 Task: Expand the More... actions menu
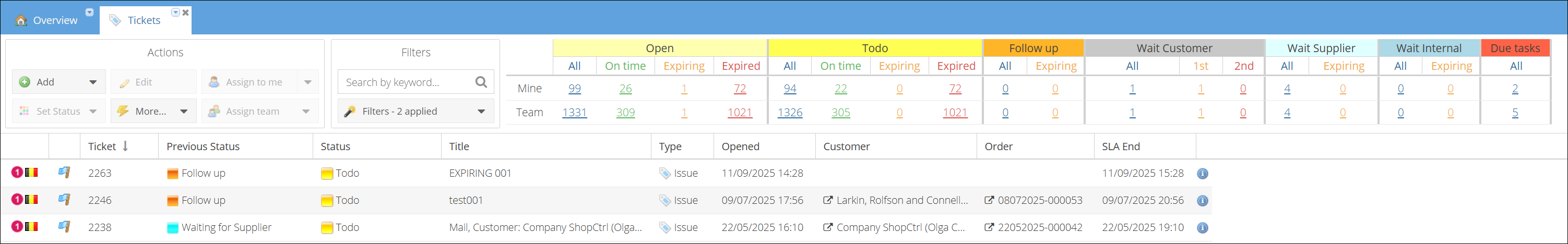183,112
